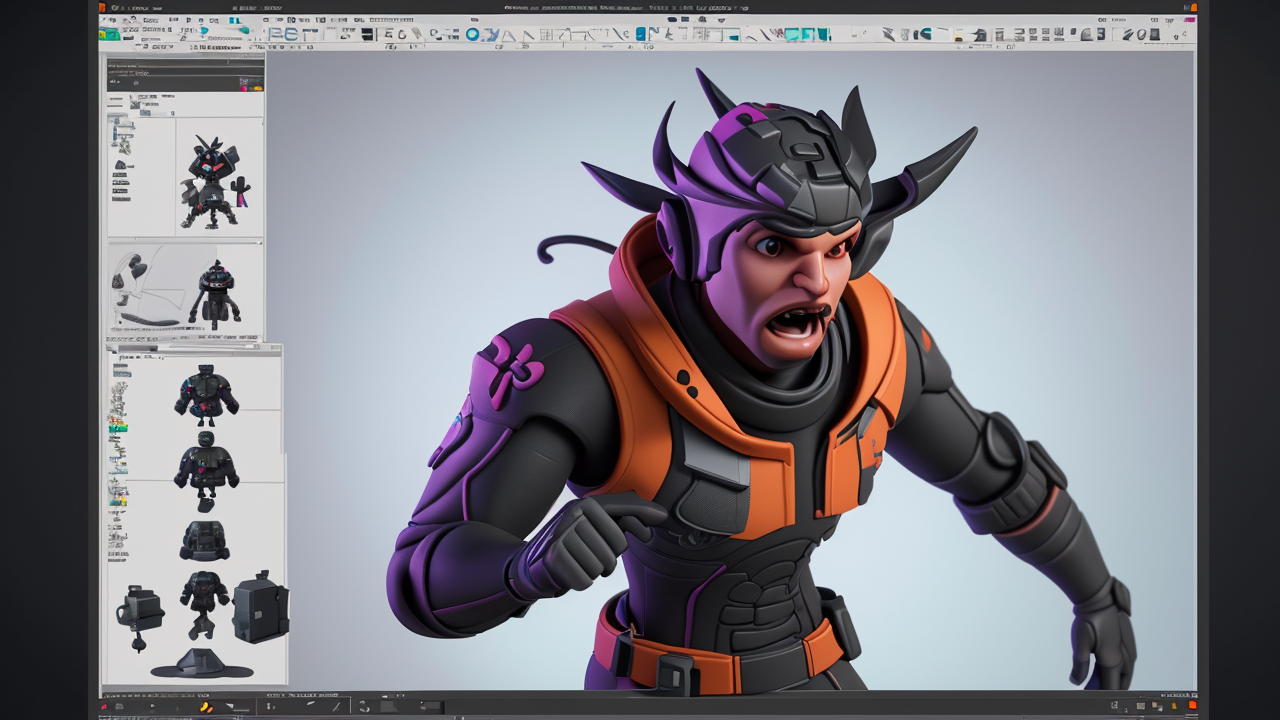Select the flat hat-shaped piece at panel bottom
Image resolution: width=1280 pixels, height=720 pixels.
[x=201, y=664]
